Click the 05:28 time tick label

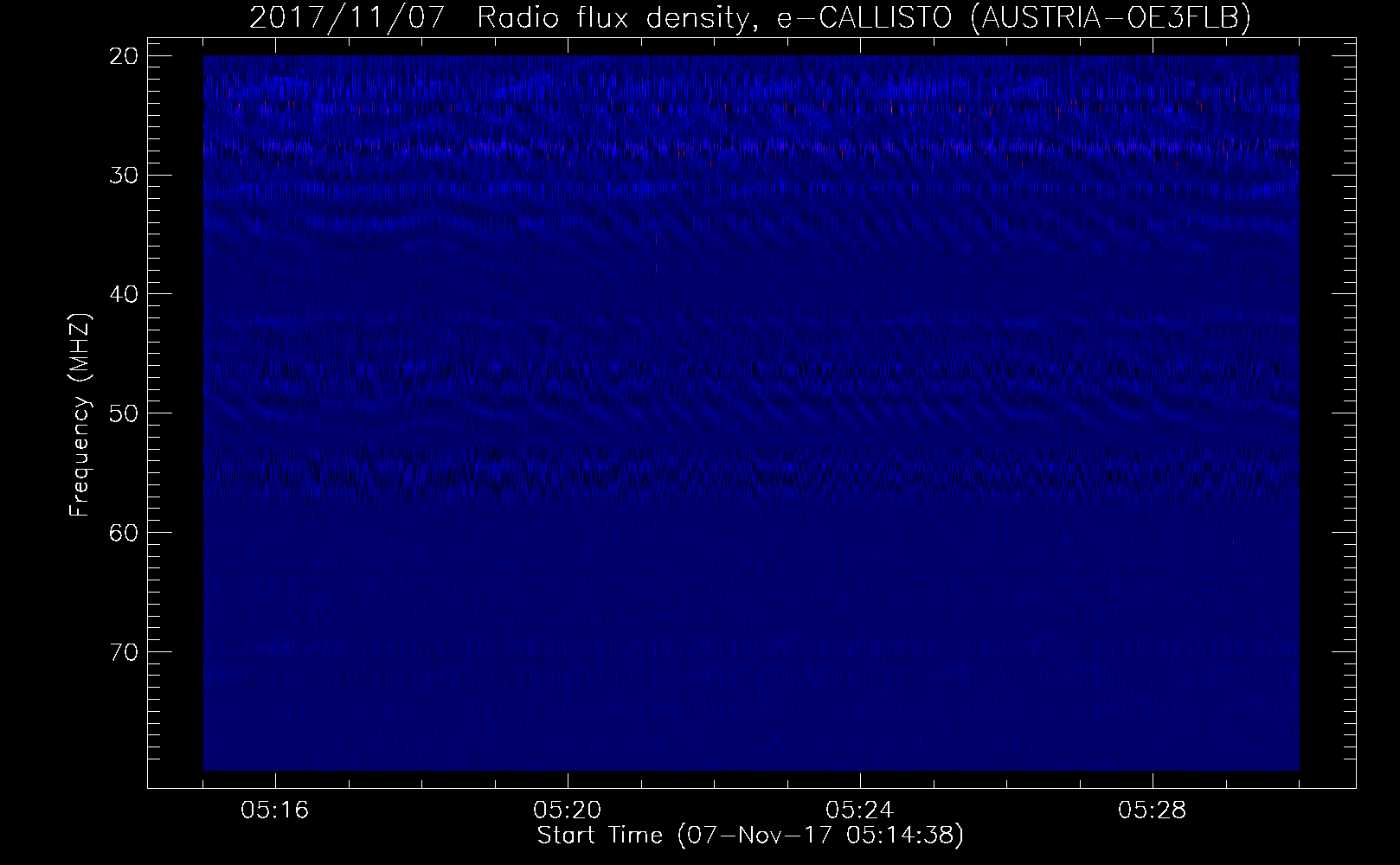click(1153, 811)
